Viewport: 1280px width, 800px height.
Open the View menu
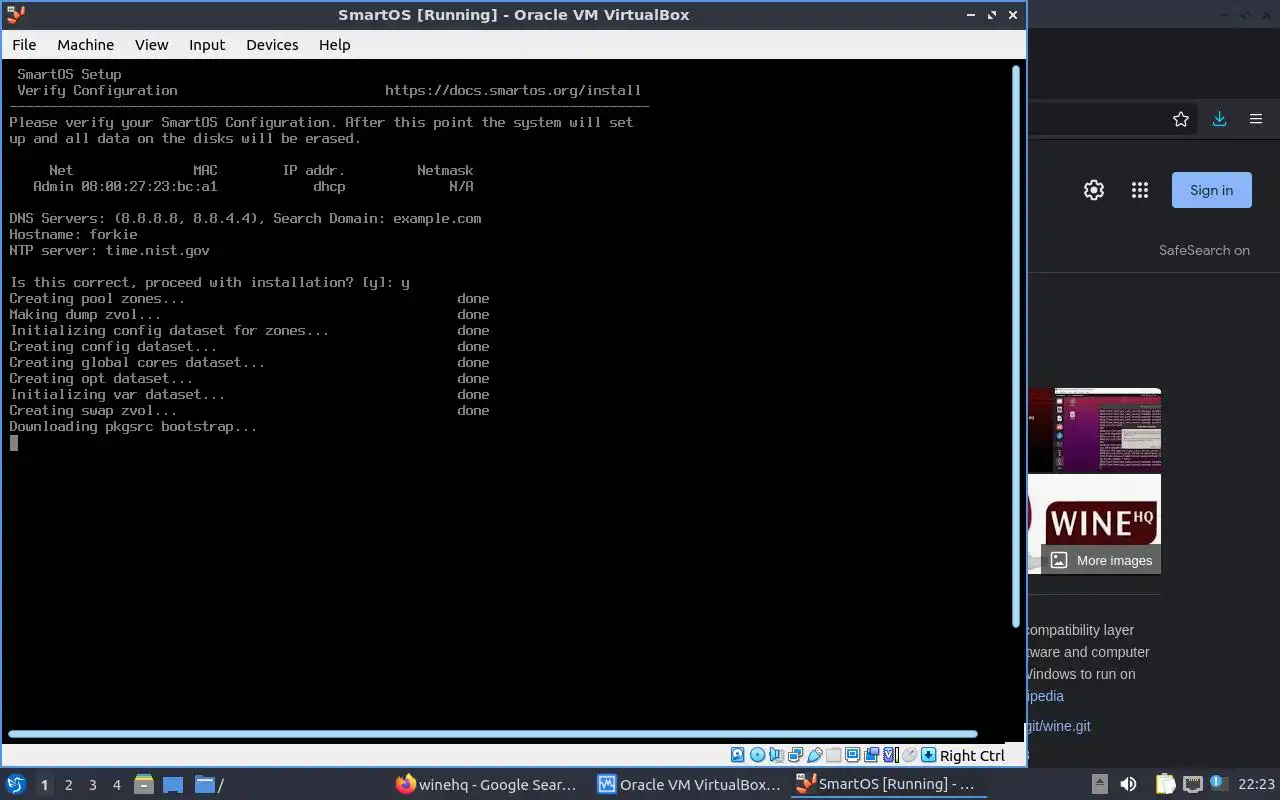click(x=152, y=44)
